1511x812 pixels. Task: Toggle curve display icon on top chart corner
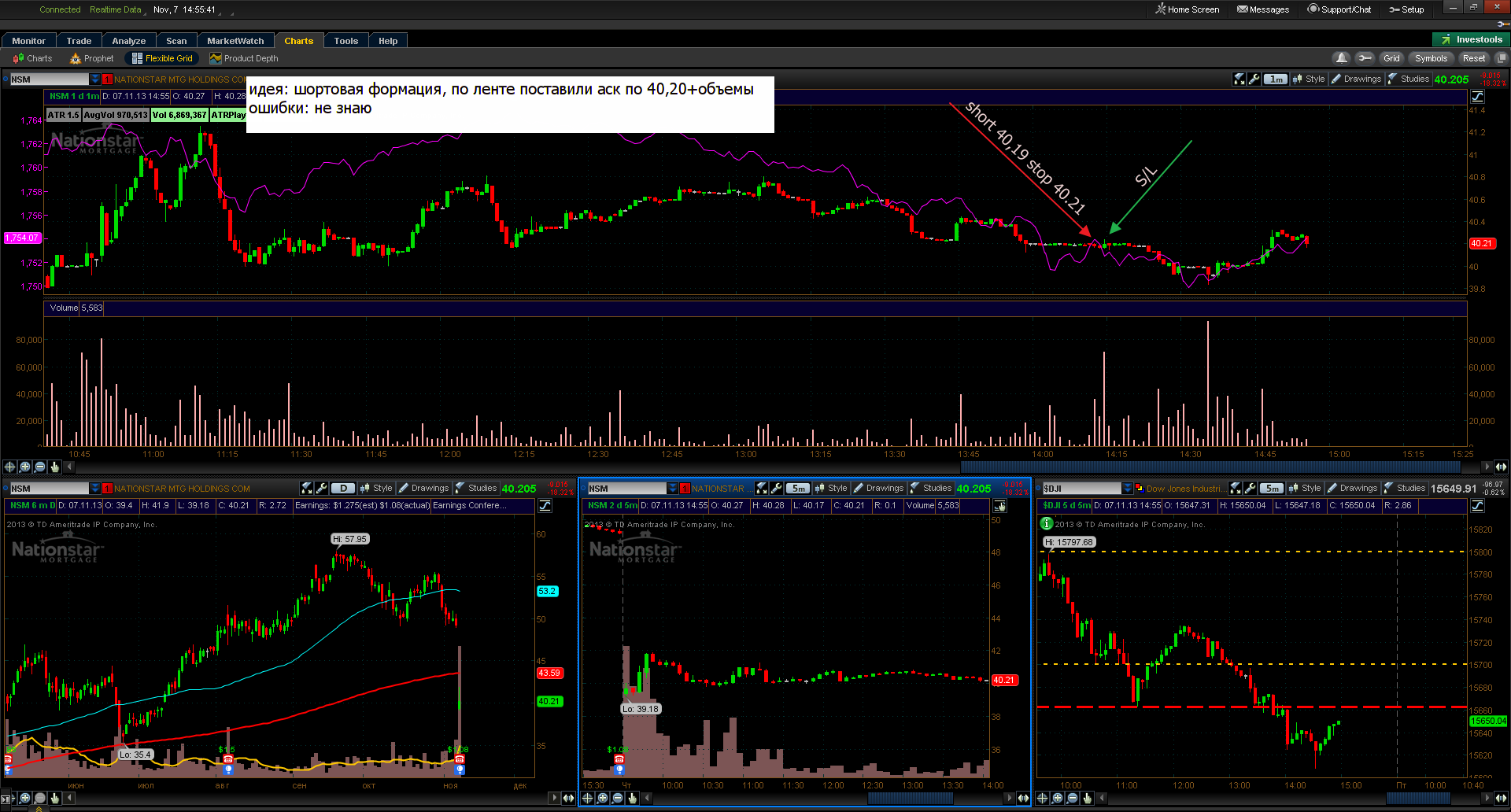(x=1477, y=97)
